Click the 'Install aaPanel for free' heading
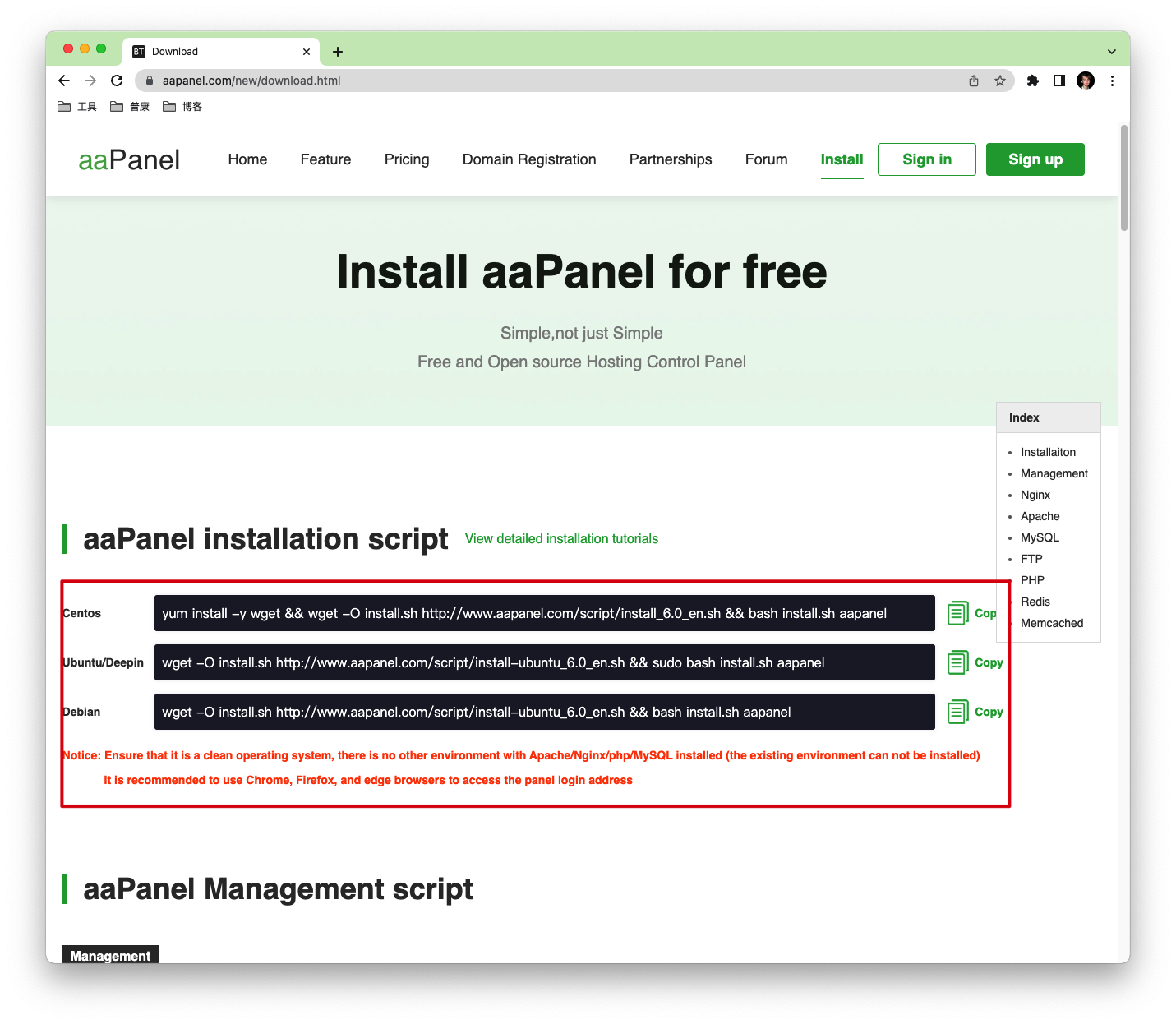Screen dimensions: 1176x1024 coord(582,272)
